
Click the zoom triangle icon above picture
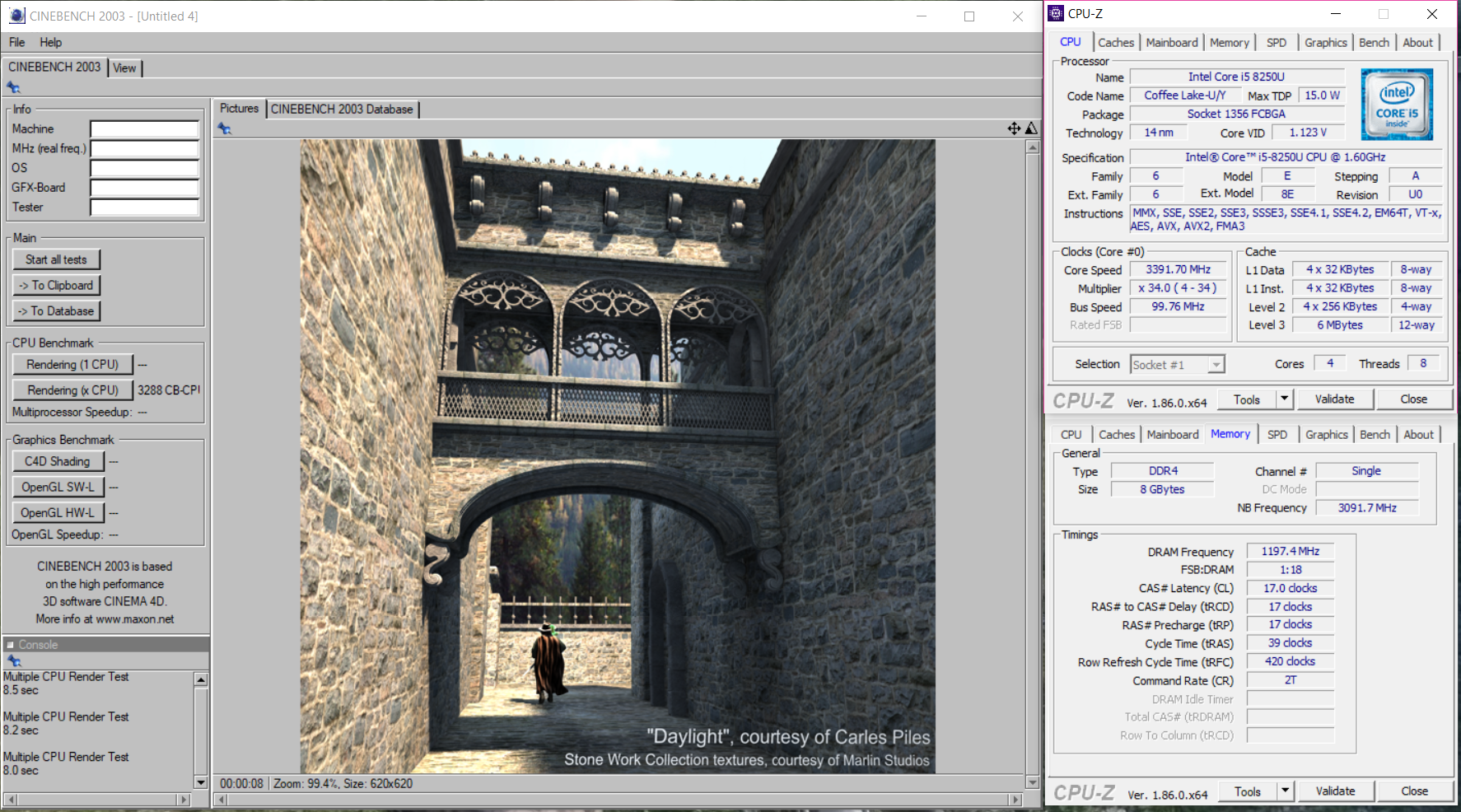1031,128
